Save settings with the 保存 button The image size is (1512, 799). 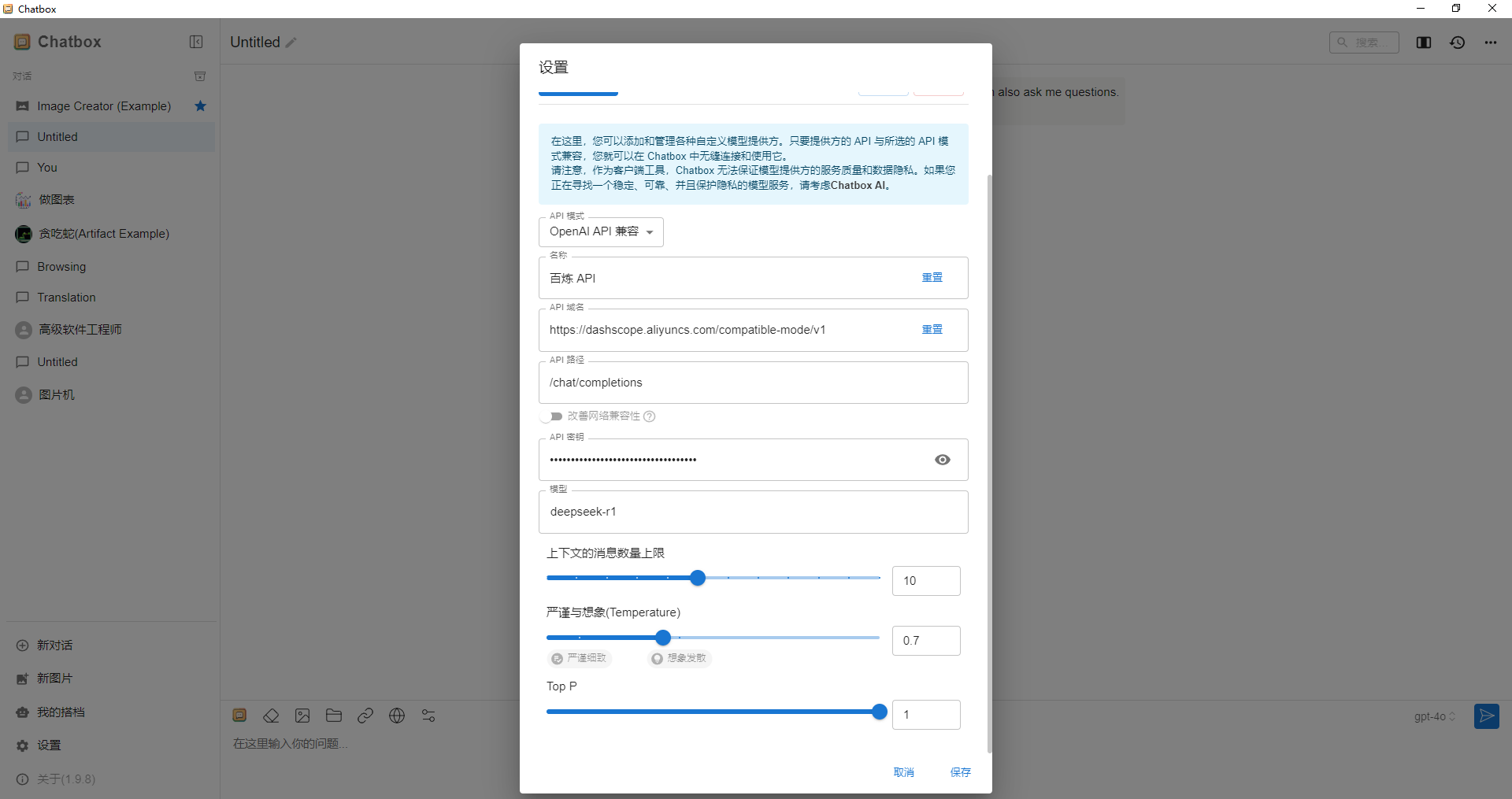(960, 772)
